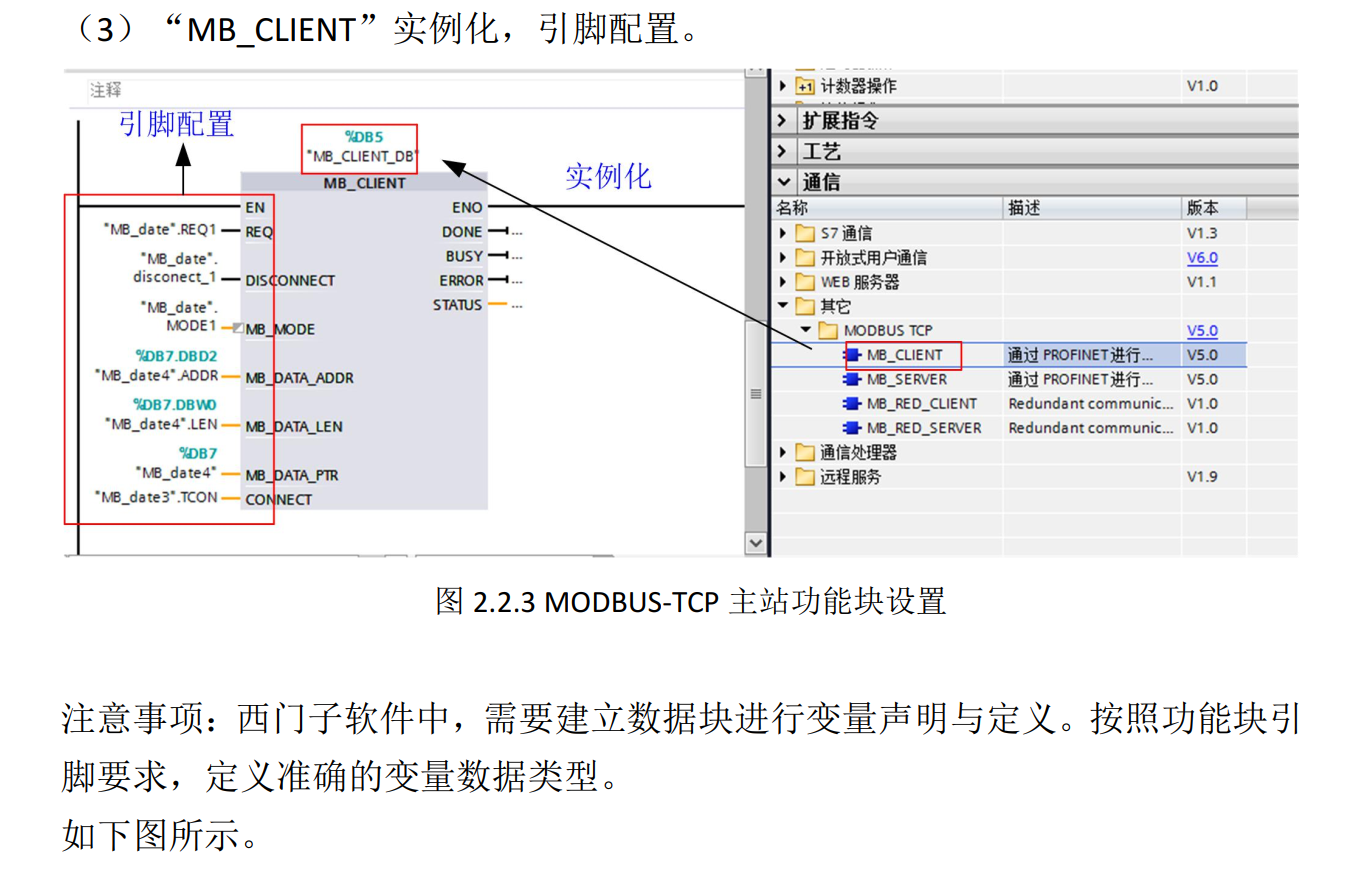The width and height of the screenshot is (1348, 891).
Task: Click the MB_DATA_LEN input pin
Action: [294, 427]
